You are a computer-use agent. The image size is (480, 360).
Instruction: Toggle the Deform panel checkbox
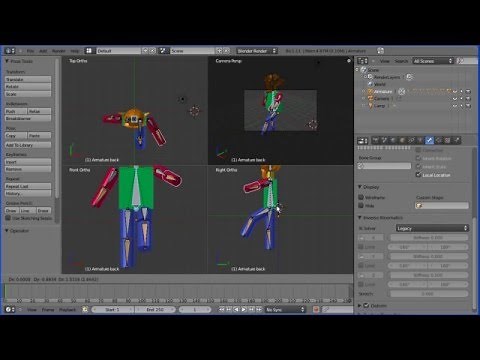click(x=366, y=305)
